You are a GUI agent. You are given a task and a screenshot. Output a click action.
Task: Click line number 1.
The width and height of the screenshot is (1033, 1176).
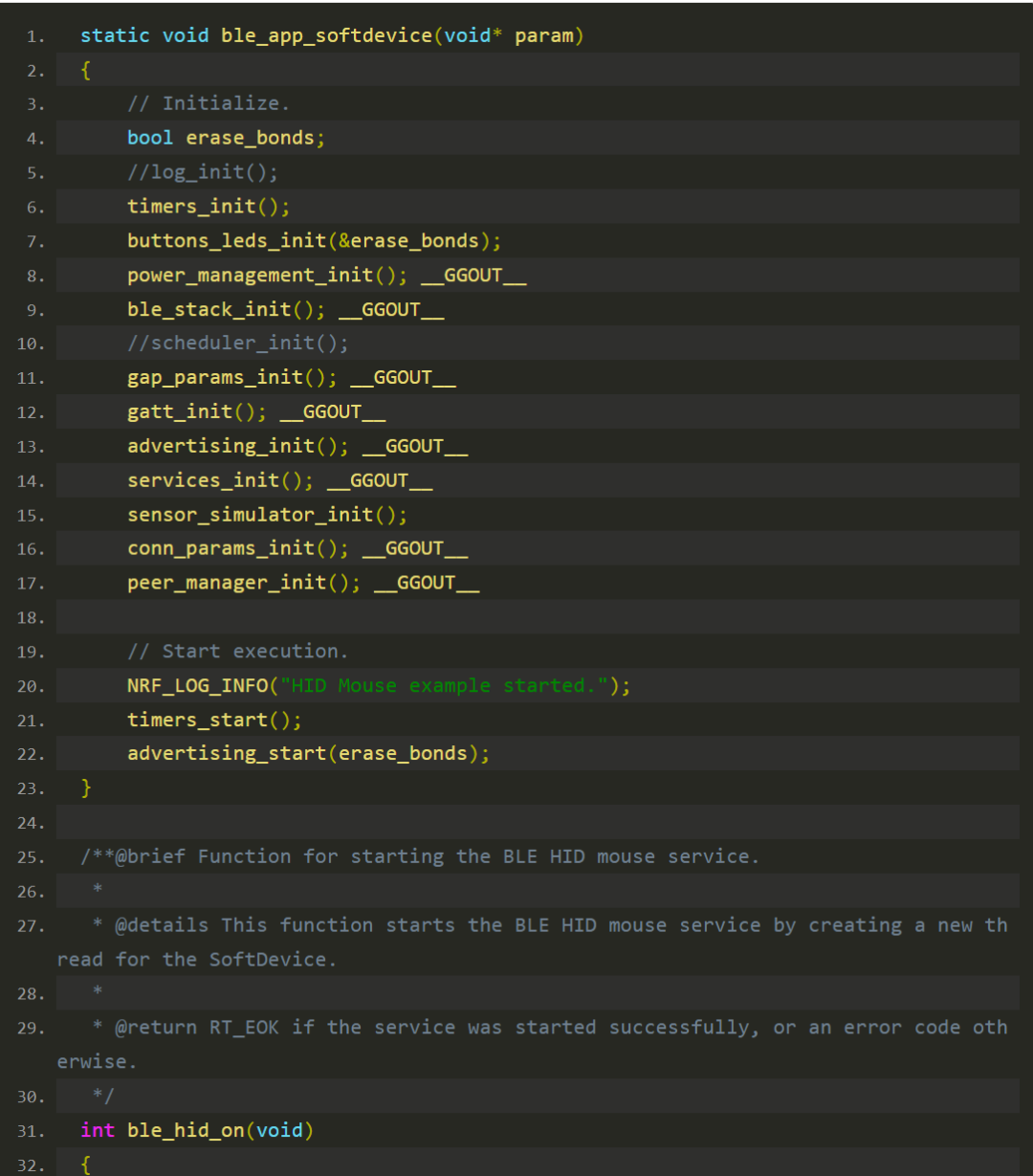(x=35, y=37)
